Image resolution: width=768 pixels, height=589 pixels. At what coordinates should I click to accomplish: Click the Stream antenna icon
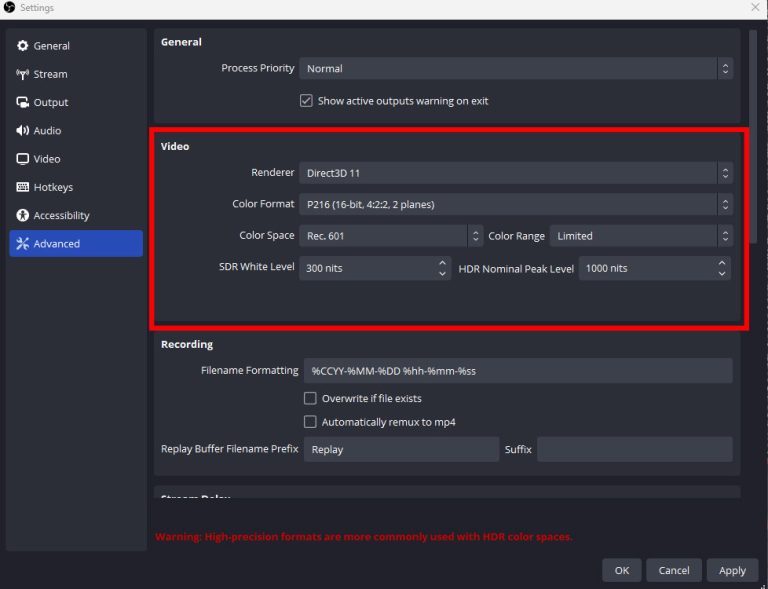(23, 74)
